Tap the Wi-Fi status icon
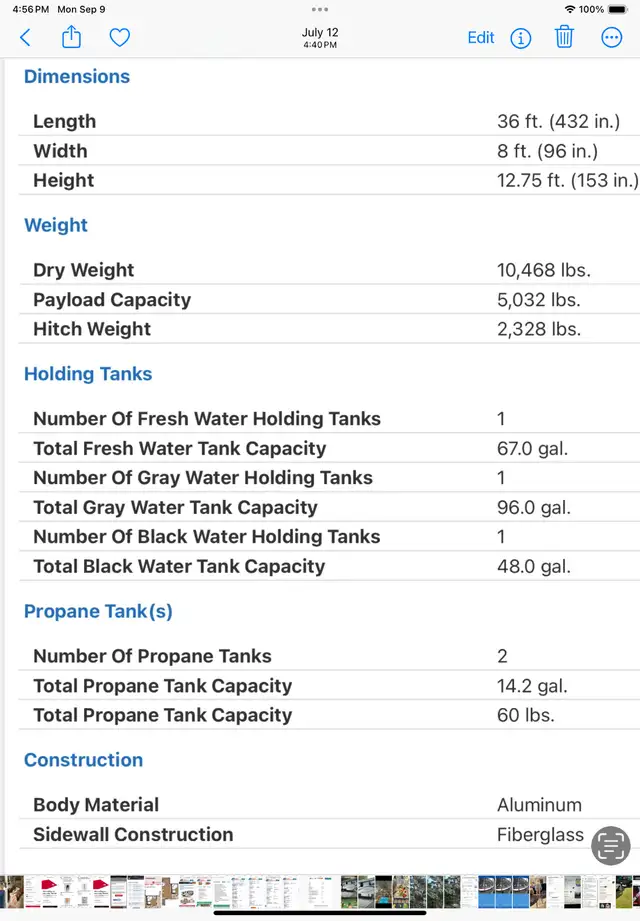 [x=569, y=9]
